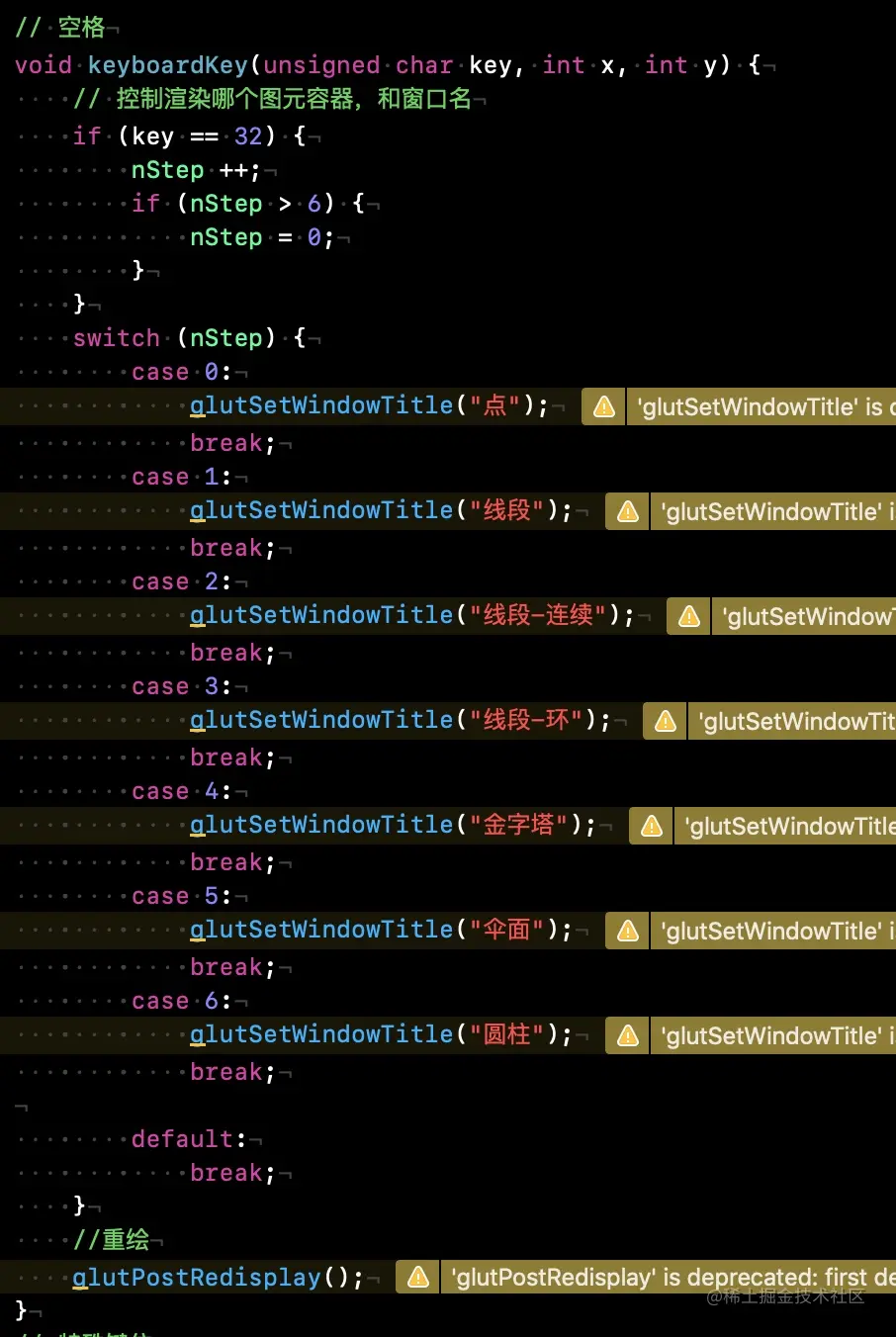The width and height of the screenshot is (896, 1337).
Task: Click the deprecation banner next to "圆柱"
Action: (x=772, y=1035)
